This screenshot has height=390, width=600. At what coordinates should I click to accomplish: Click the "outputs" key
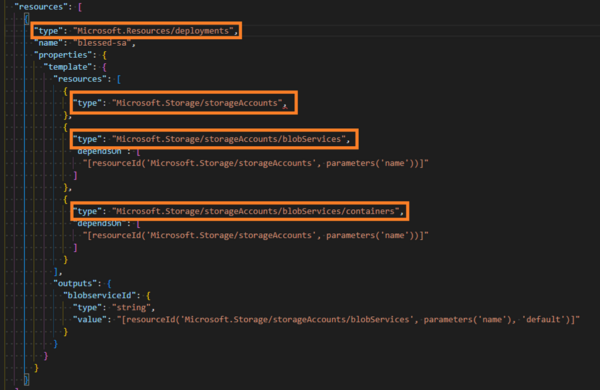click(75, 284)
